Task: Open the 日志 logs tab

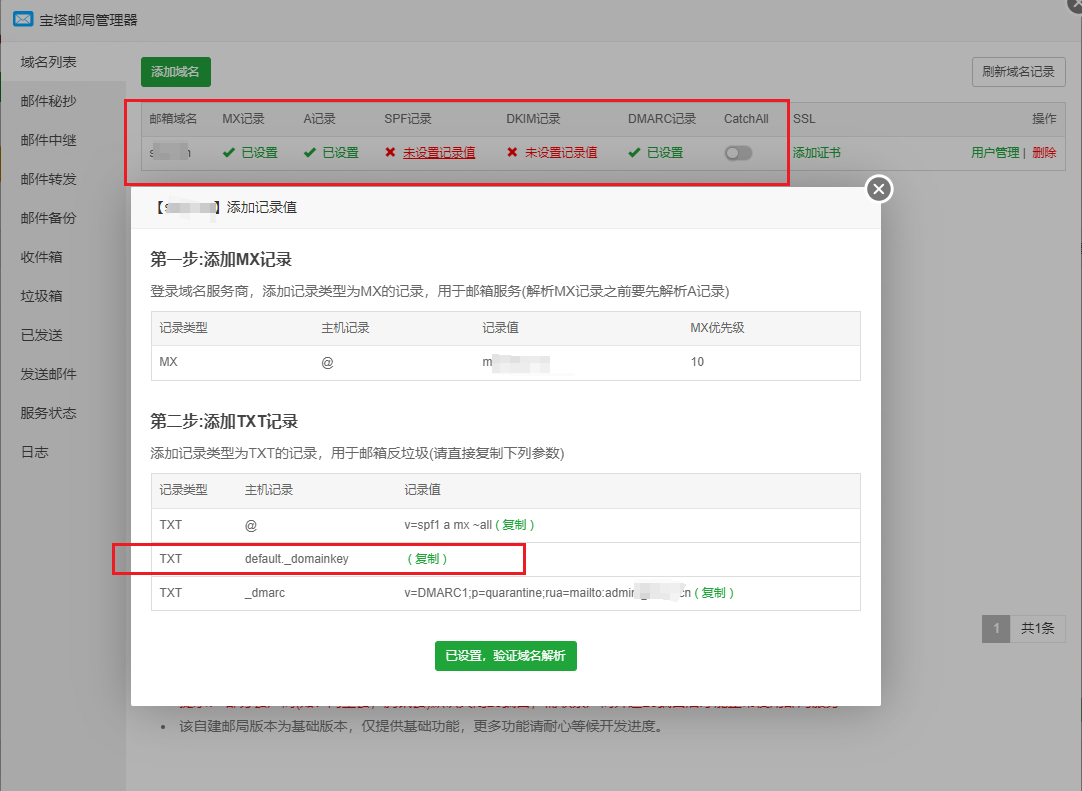Action: tap(35, 452)
